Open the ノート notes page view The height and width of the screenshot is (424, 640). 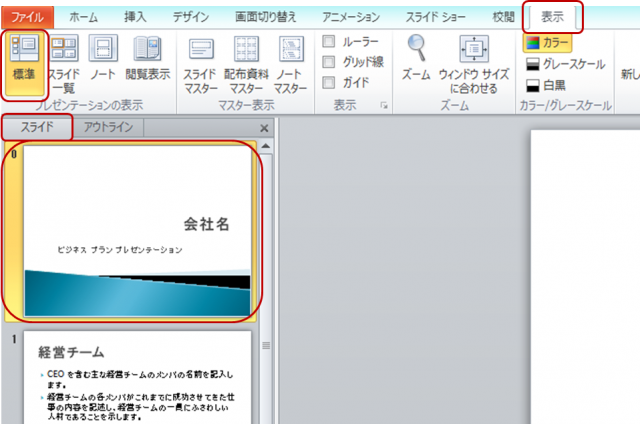(104, 62)
